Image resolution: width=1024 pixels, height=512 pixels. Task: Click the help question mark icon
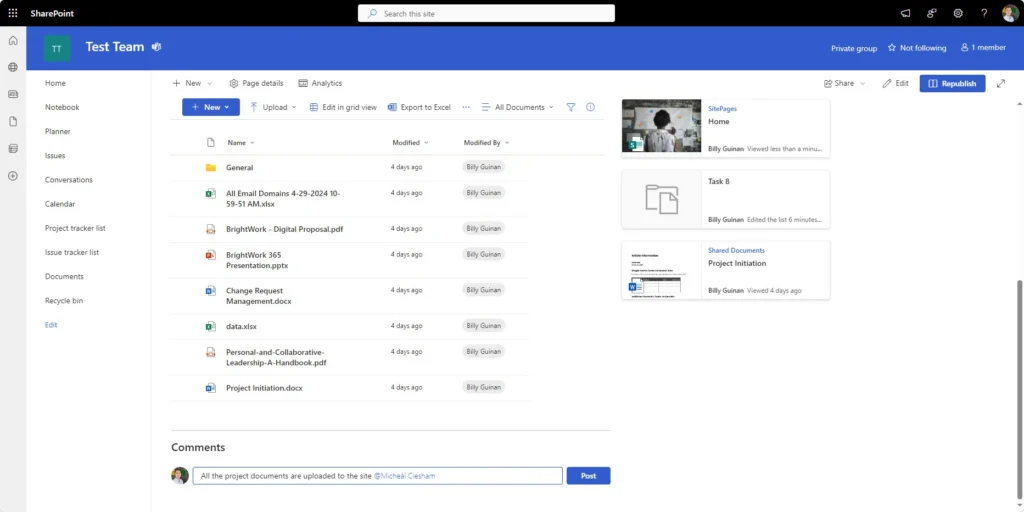point(984,13)
